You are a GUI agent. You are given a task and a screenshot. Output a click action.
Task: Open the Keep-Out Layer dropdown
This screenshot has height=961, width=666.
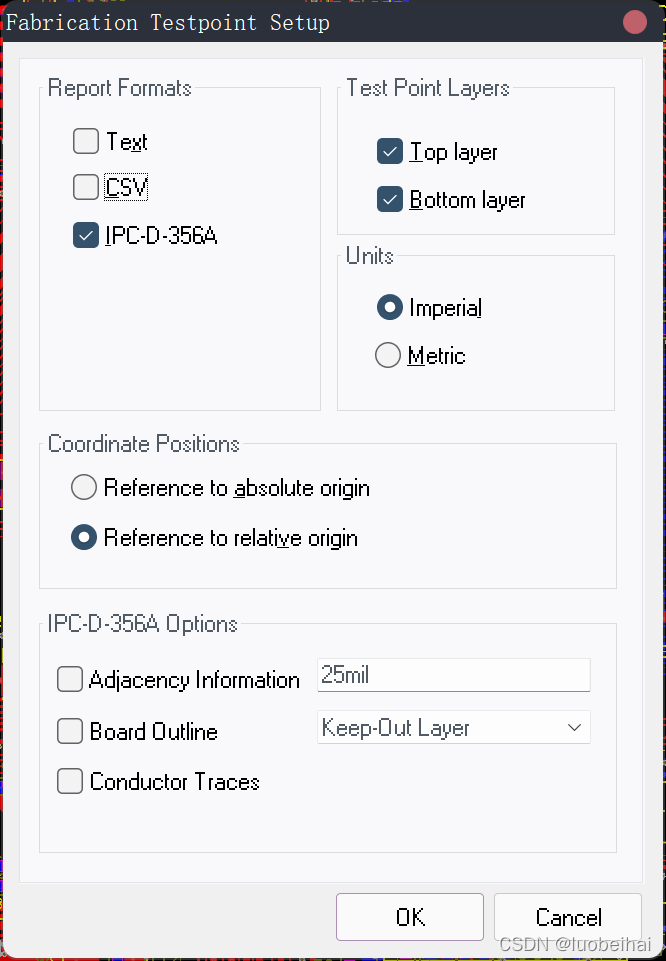pyautogui.click(x=453, y=728)
